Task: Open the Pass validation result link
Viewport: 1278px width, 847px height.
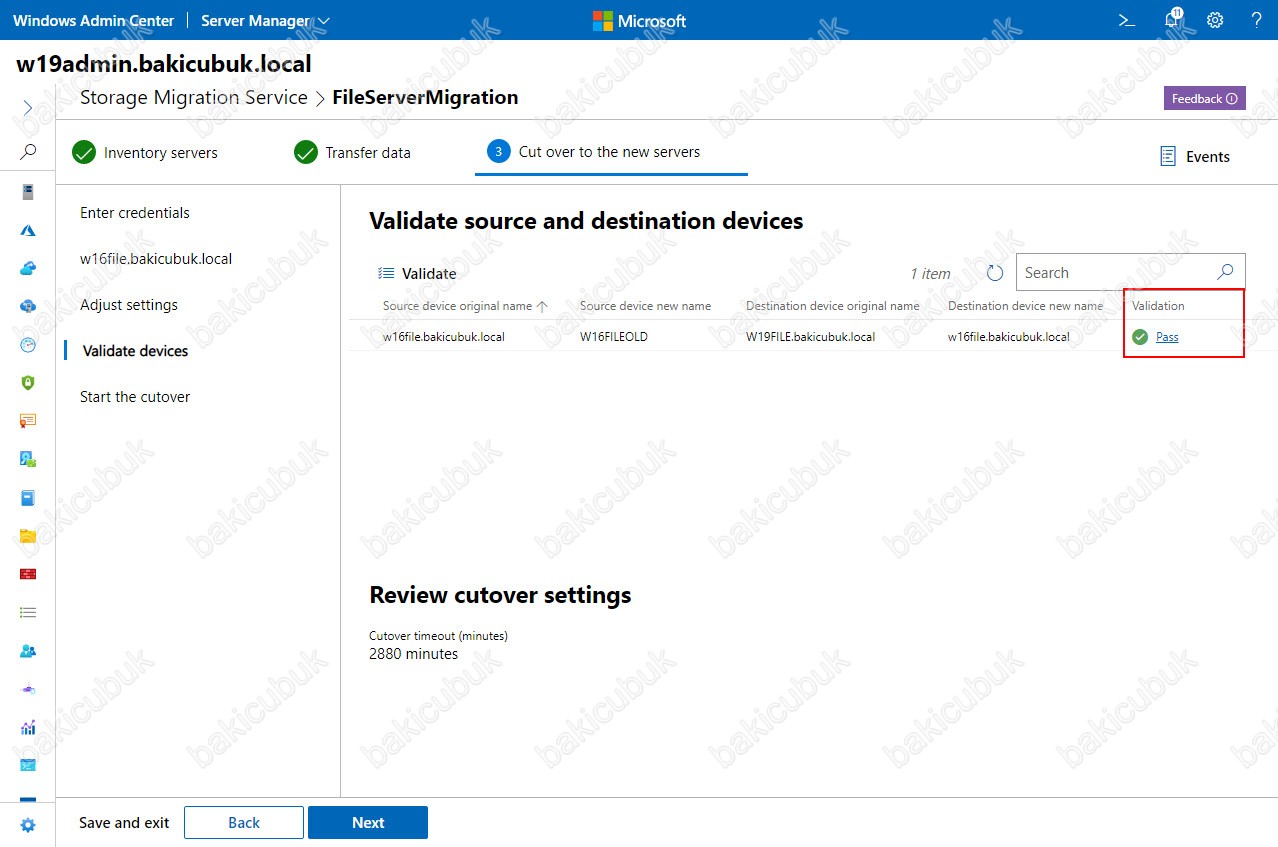Action: click(x=1167, y=337)
